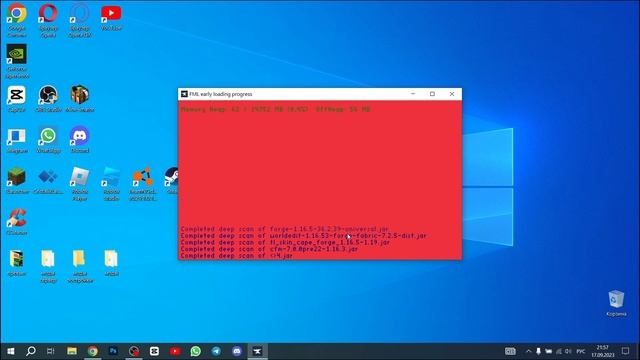Close the FML early loading progress window
Viewport: 640px width, 360px height.
coord(452,94)
